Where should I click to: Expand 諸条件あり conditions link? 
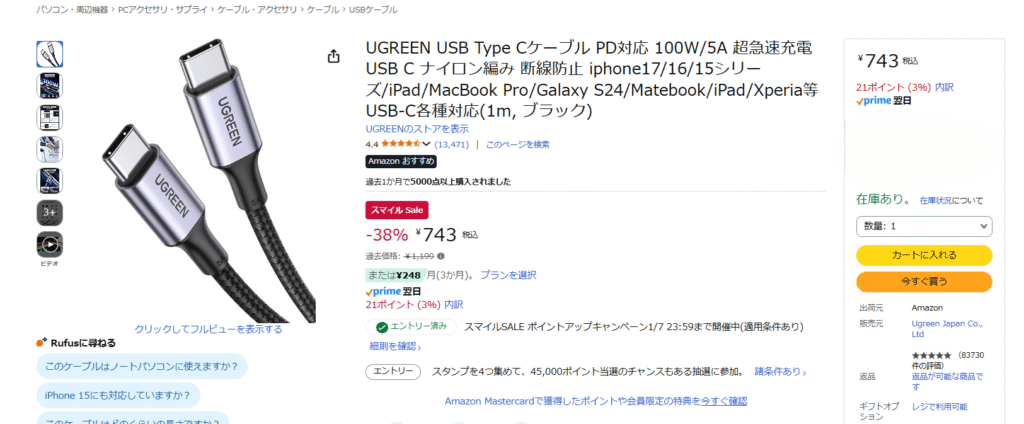(780, 371)
